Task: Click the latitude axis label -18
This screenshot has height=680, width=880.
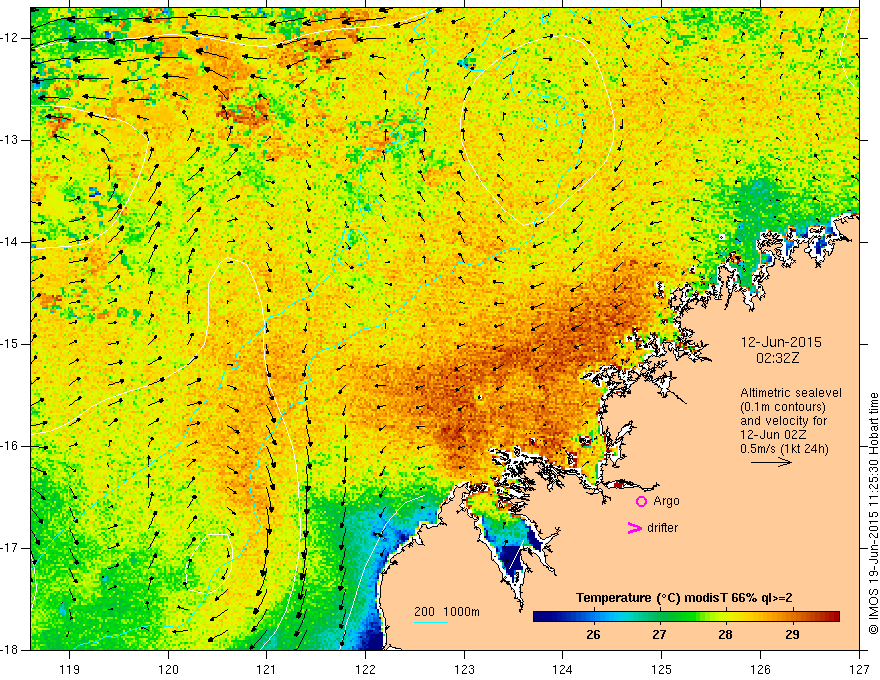Action: 11,650
